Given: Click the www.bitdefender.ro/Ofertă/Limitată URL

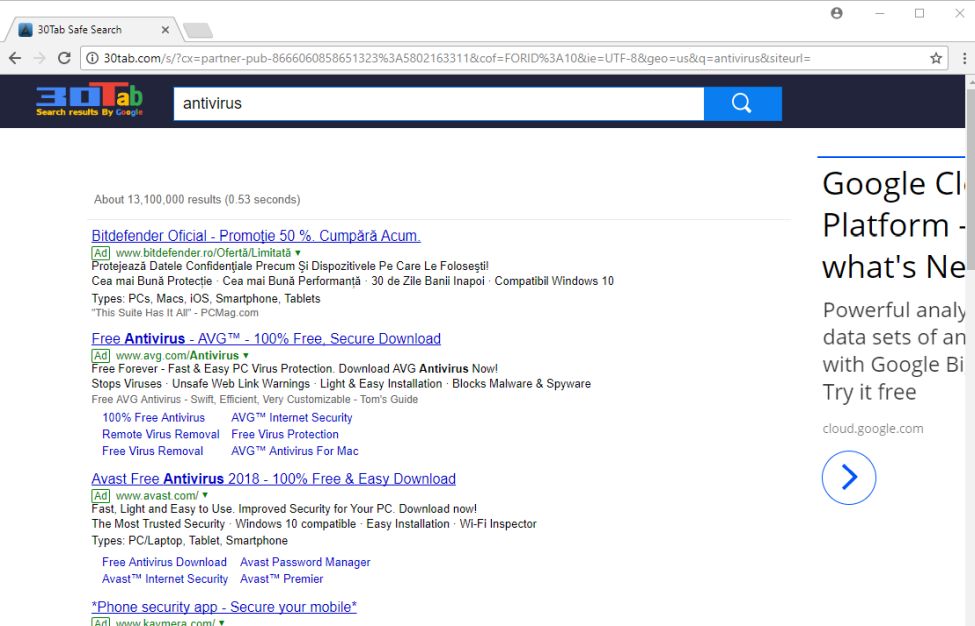Looking at the screenshot, I should [203, 253].
